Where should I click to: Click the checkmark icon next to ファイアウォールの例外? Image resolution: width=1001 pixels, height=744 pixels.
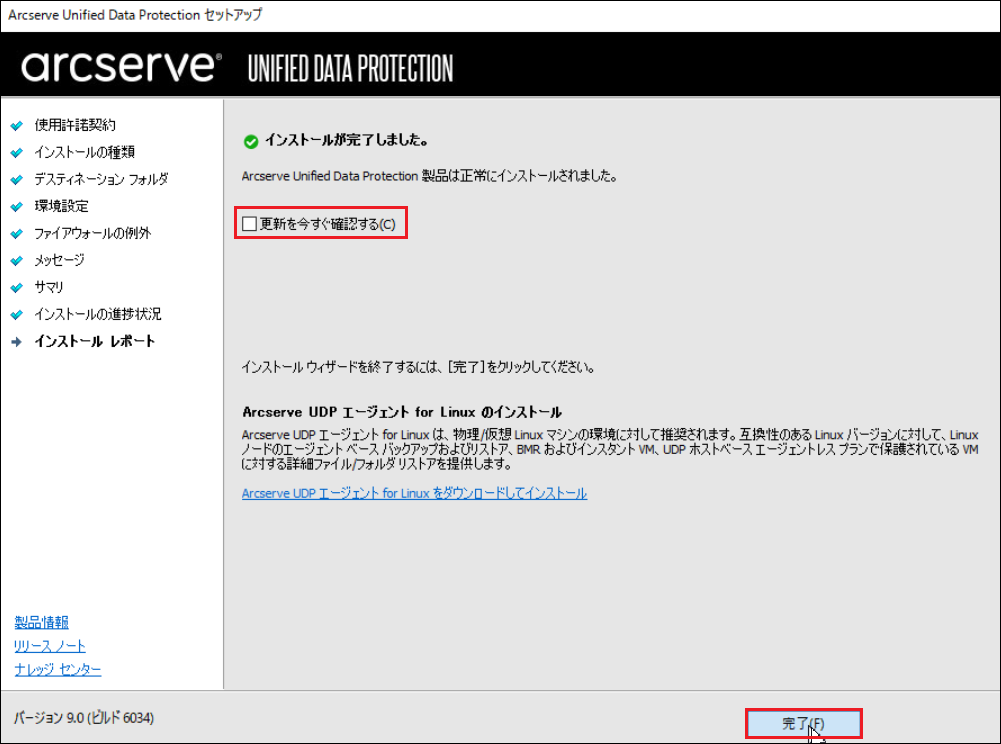(x=17, y=234)
